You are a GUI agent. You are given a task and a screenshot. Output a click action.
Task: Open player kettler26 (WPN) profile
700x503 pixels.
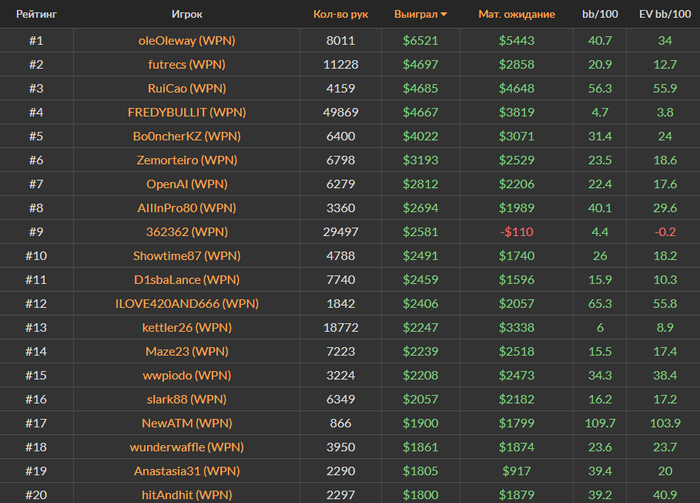pyautogui.click(x=187, y=328)
